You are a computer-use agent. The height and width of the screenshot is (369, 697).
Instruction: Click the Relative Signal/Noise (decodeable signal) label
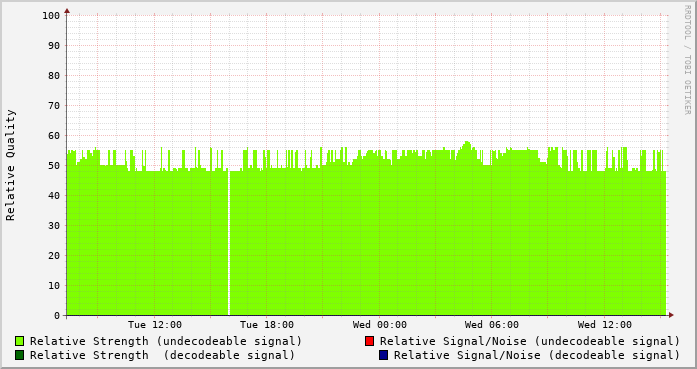click(537, 355)
